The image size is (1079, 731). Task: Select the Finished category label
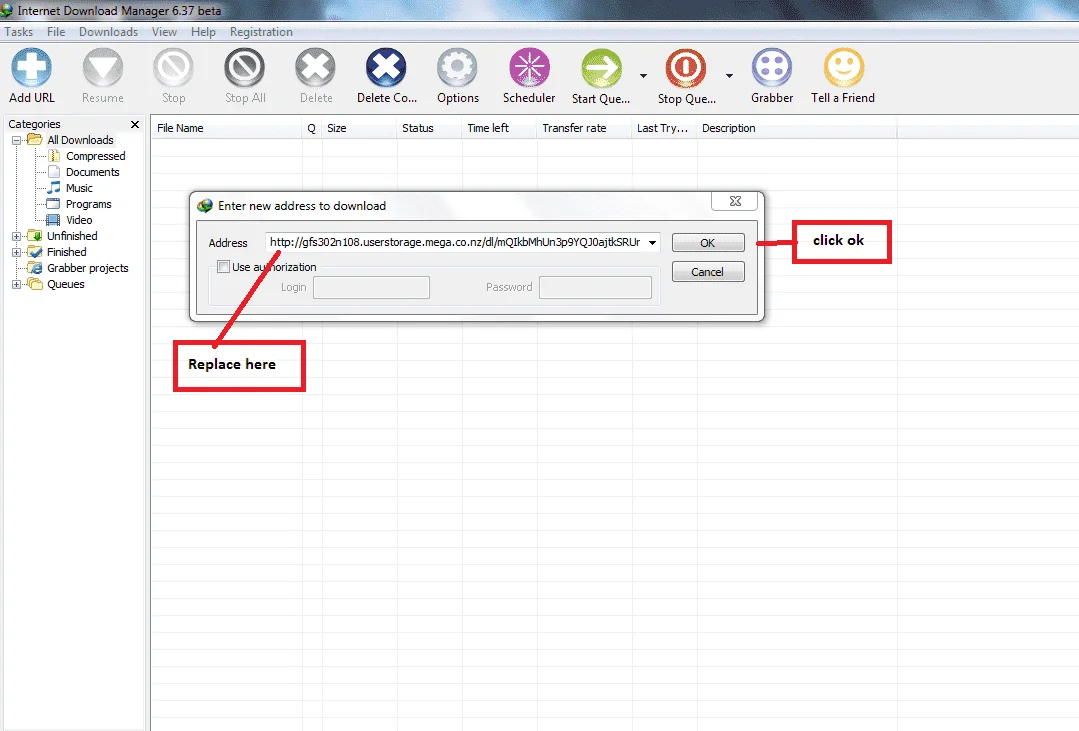(x=67, y=252)
